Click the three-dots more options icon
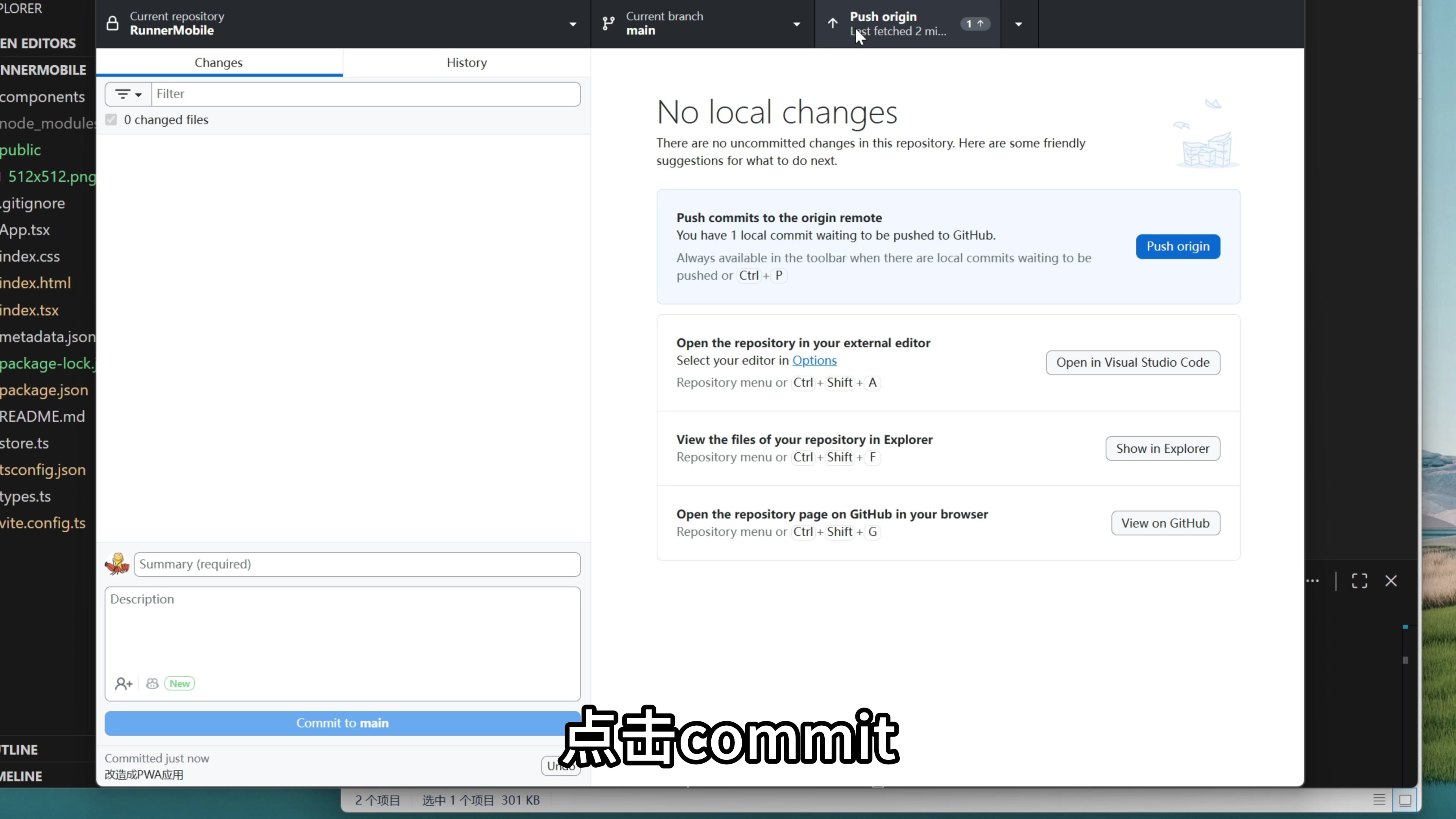 [x=1312, y=581]
